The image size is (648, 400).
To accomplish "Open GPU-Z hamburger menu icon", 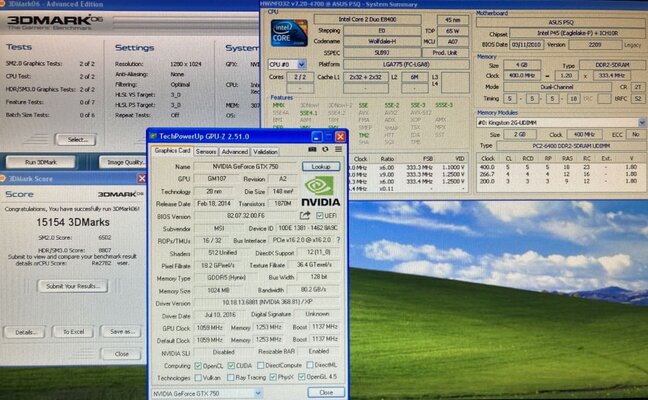I will coord(338,150).
